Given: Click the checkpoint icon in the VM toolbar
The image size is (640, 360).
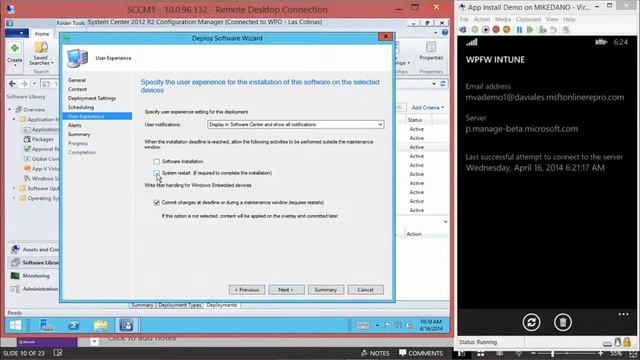Looking at the screenshot, I should click(542, 30).
